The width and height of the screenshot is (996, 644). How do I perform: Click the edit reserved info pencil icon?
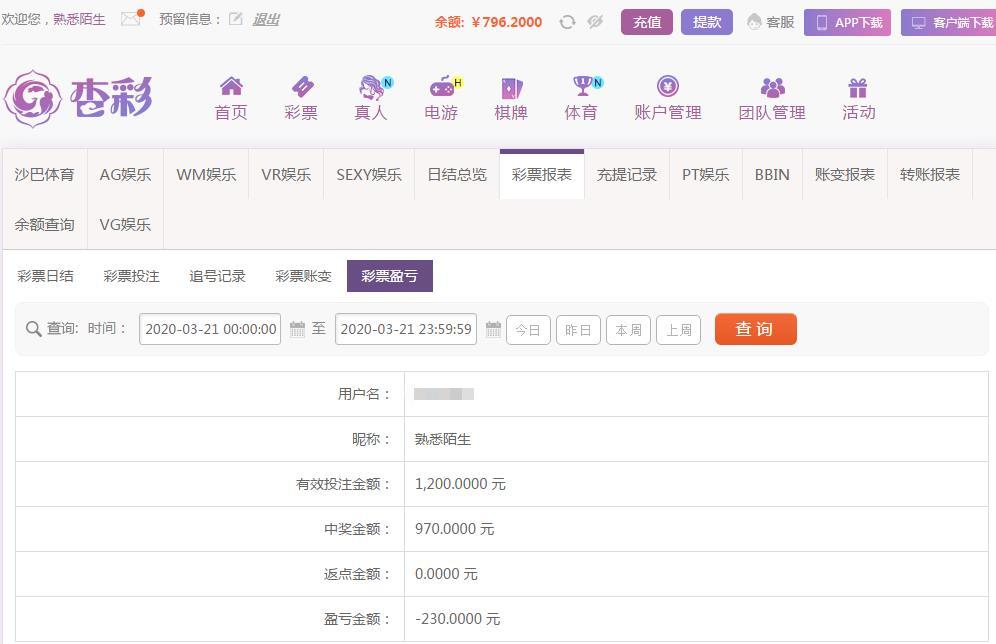coord(236,19)
